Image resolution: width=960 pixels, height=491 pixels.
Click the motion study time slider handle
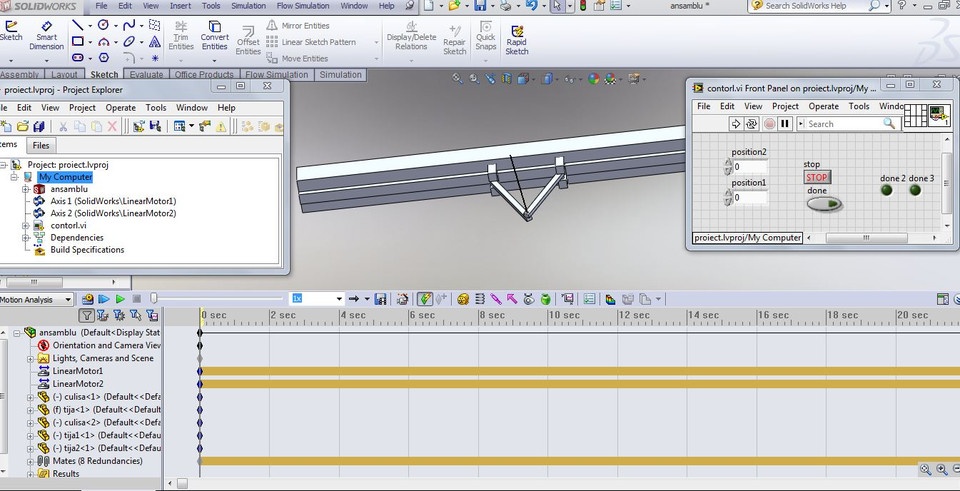pos(154,298)
